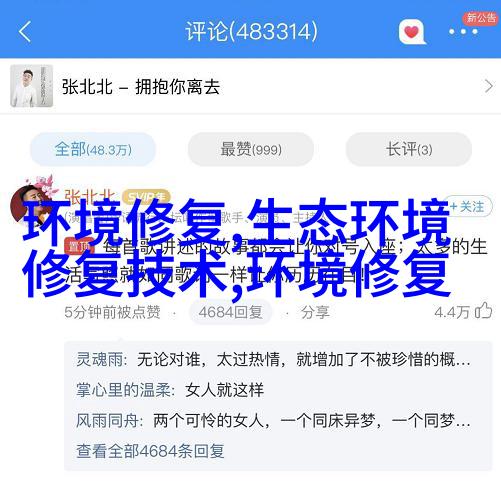Tap the back arrow icon
501x485 pixels.
pyautogui.click(x=25, y=32)
